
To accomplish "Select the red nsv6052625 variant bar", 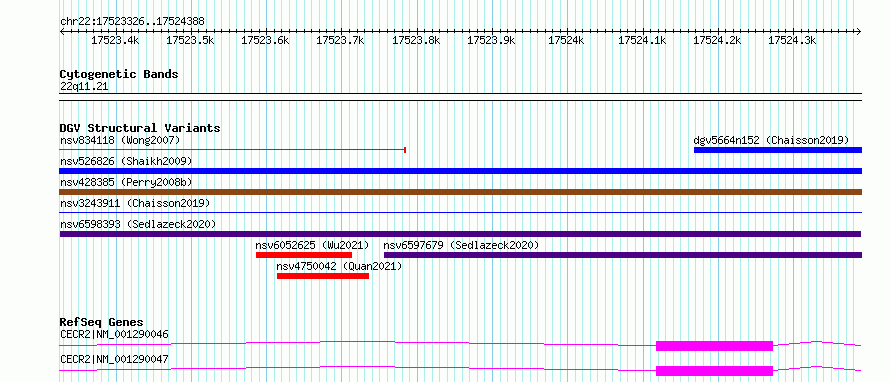I will coord(304,255).
